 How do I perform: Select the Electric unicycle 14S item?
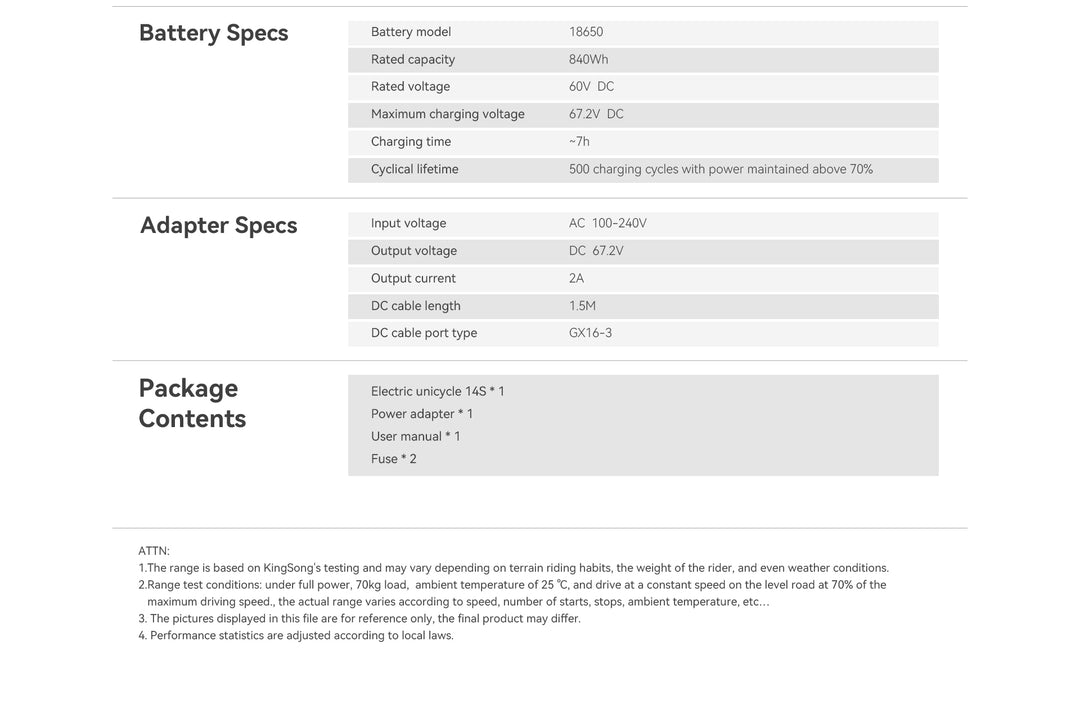point(437,391)
